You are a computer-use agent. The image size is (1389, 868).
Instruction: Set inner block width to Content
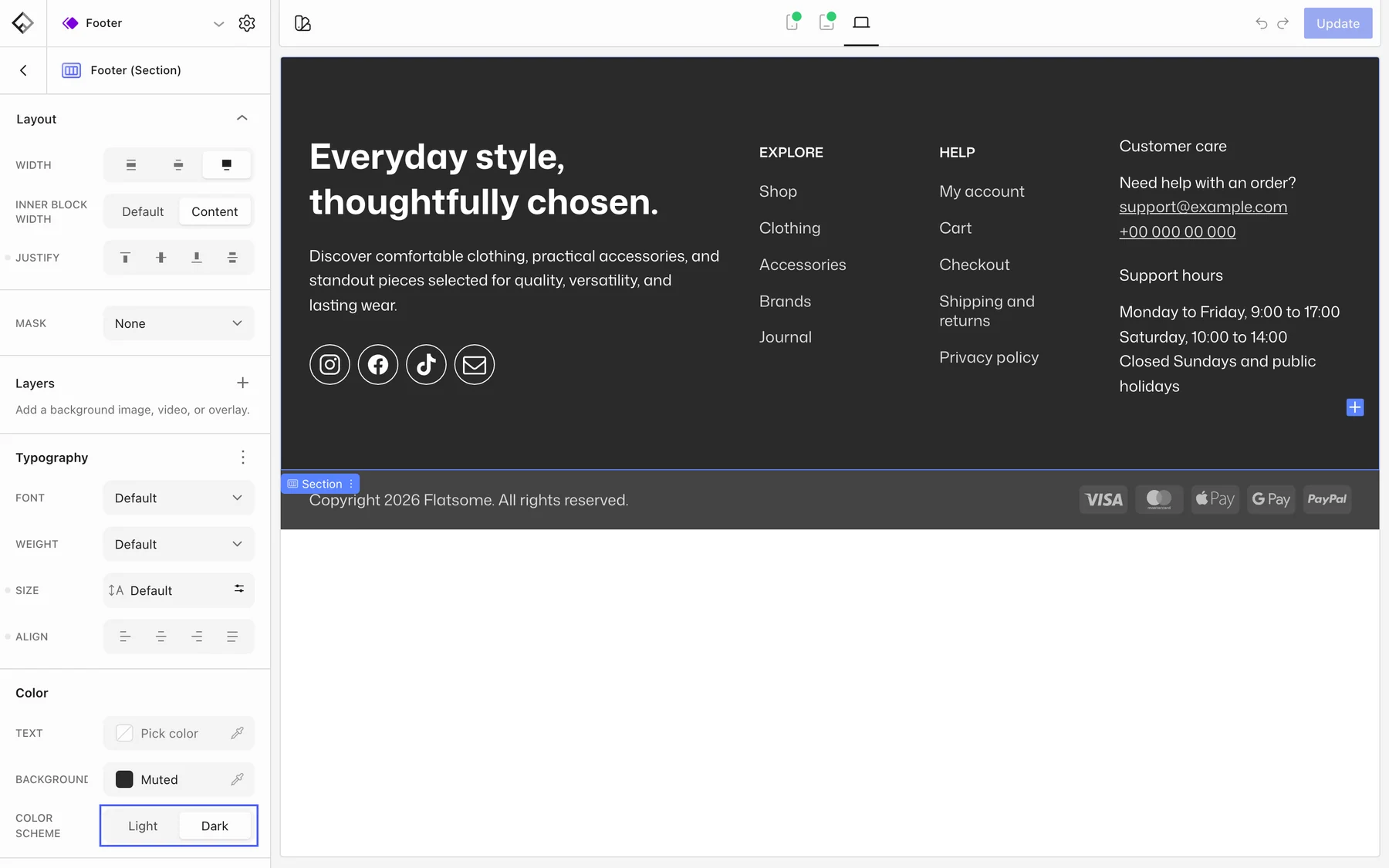pyautogui.click(x=215, y=211)
